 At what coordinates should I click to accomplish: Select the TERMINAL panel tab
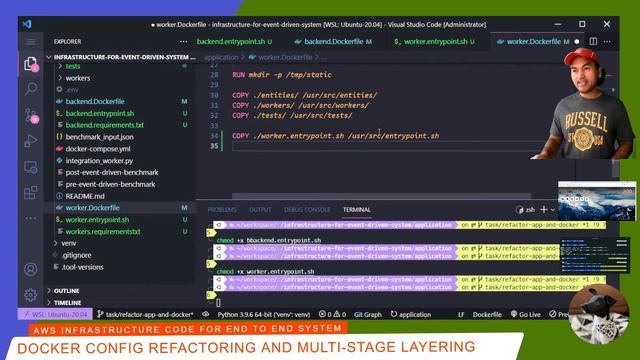tap(357, 209)
